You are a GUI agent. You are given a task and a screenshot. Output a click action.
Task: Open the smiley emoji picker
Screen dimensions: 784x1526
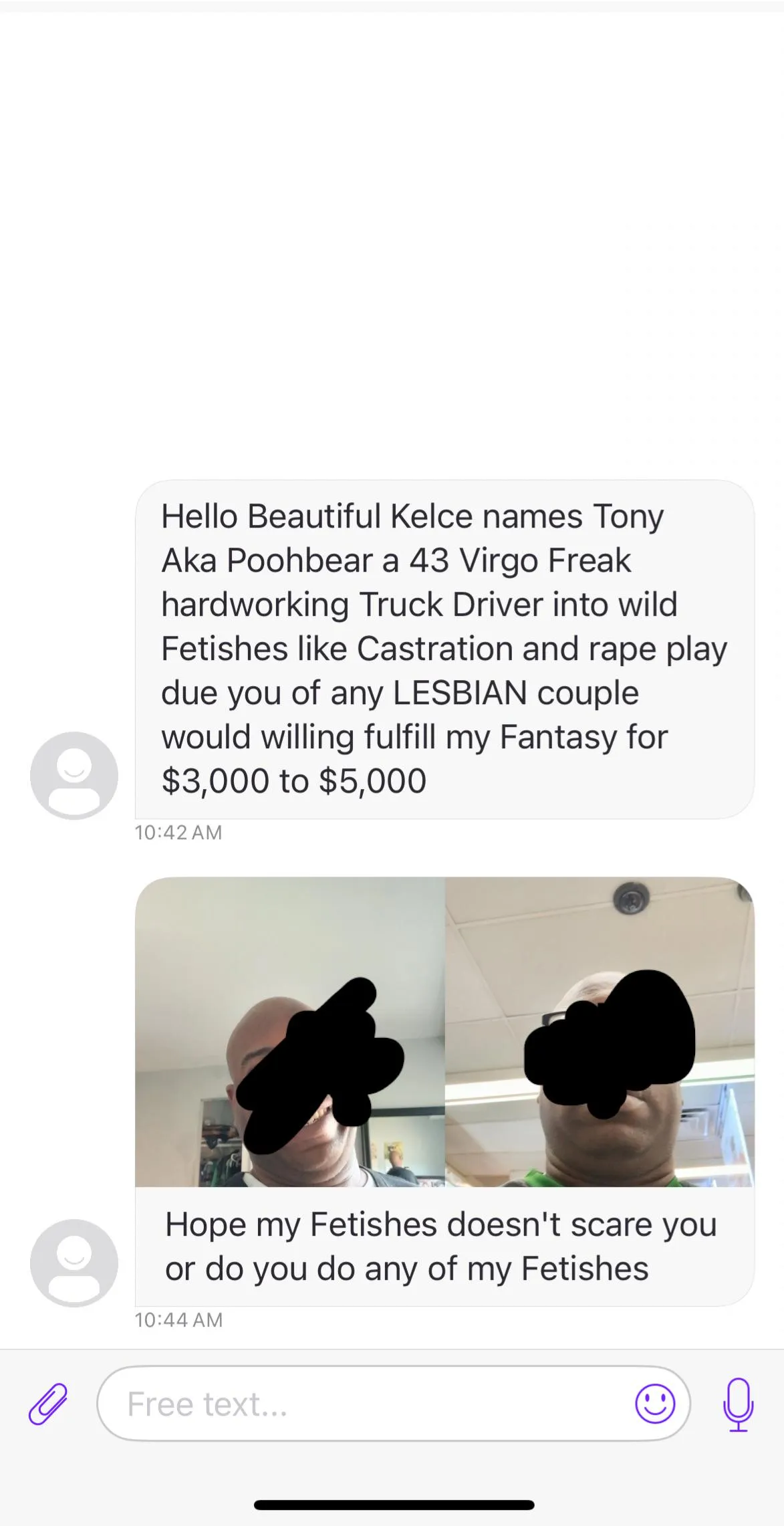[655, 1403]
